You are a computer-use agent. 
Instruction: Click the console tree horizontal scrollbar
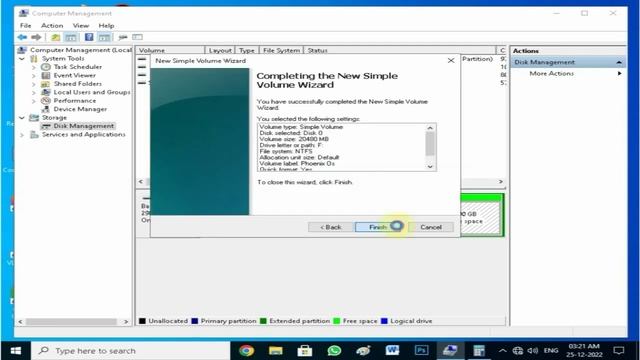pos(71,322)
